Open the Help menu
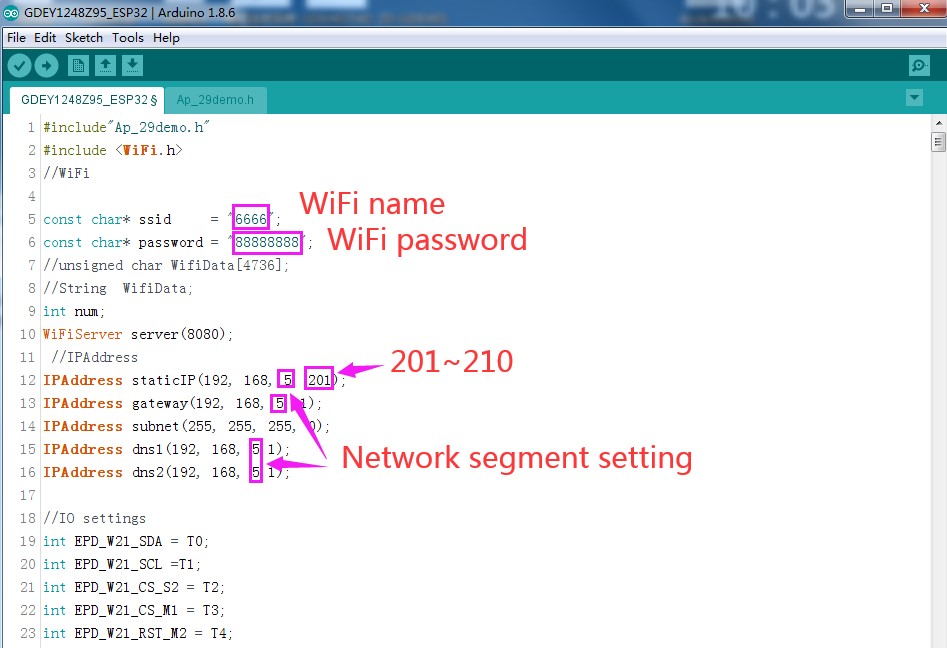 click(166, 37)
